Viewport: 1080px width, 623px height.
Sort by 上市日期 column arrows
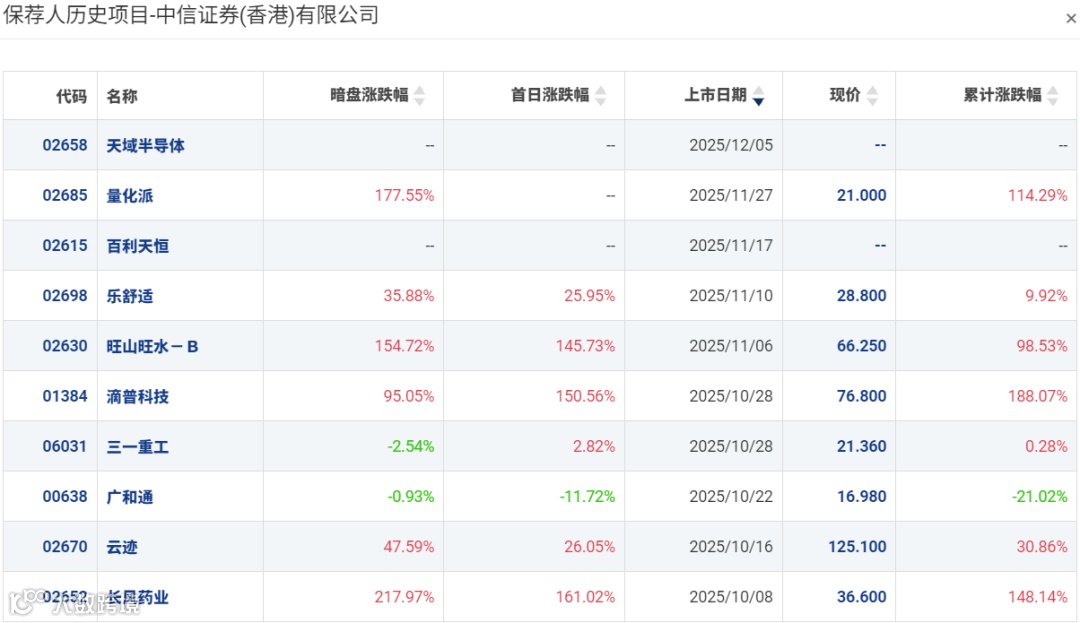[x=758, y=96]
